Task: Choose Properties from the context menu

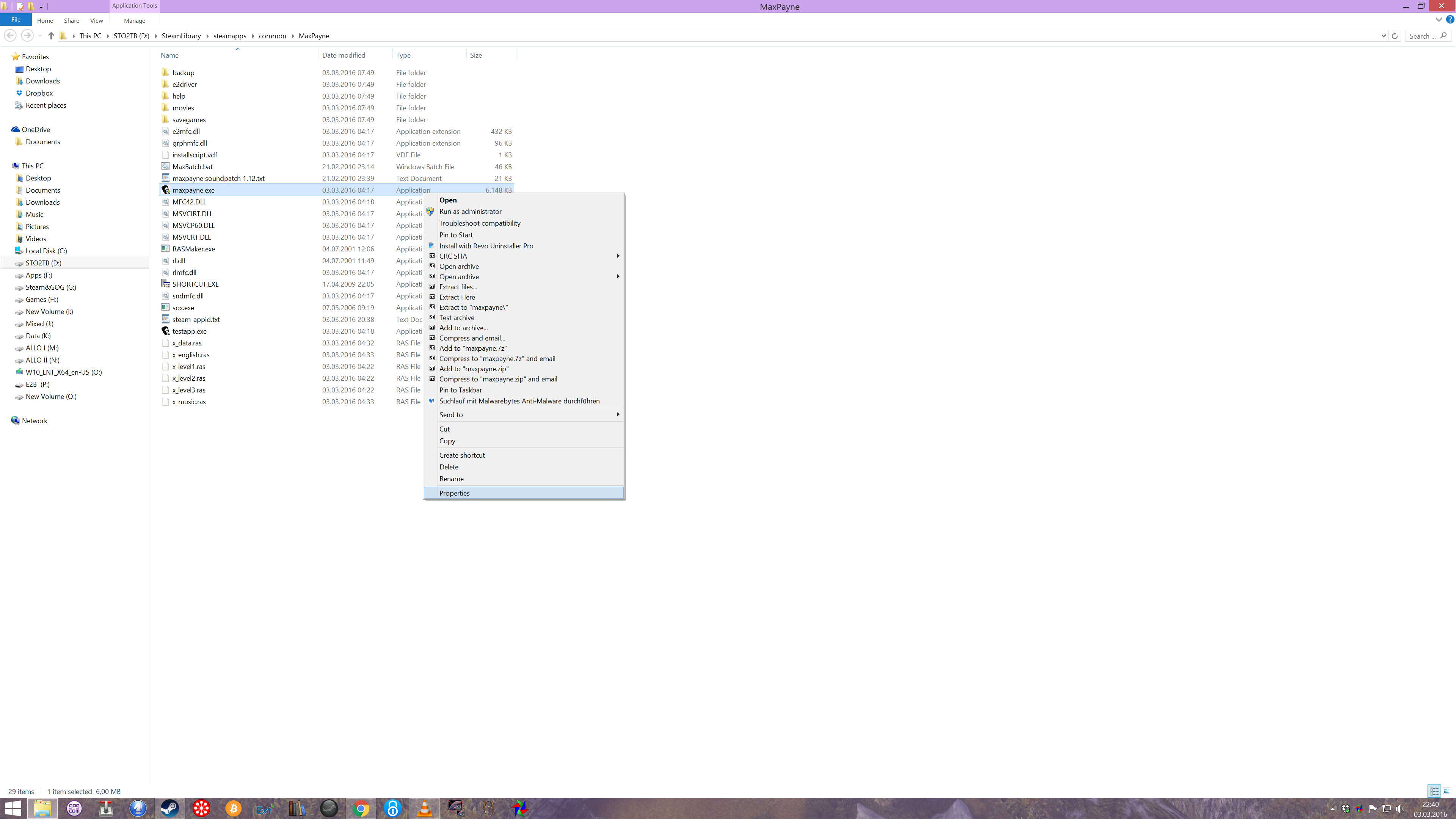Action: [455, 493]
